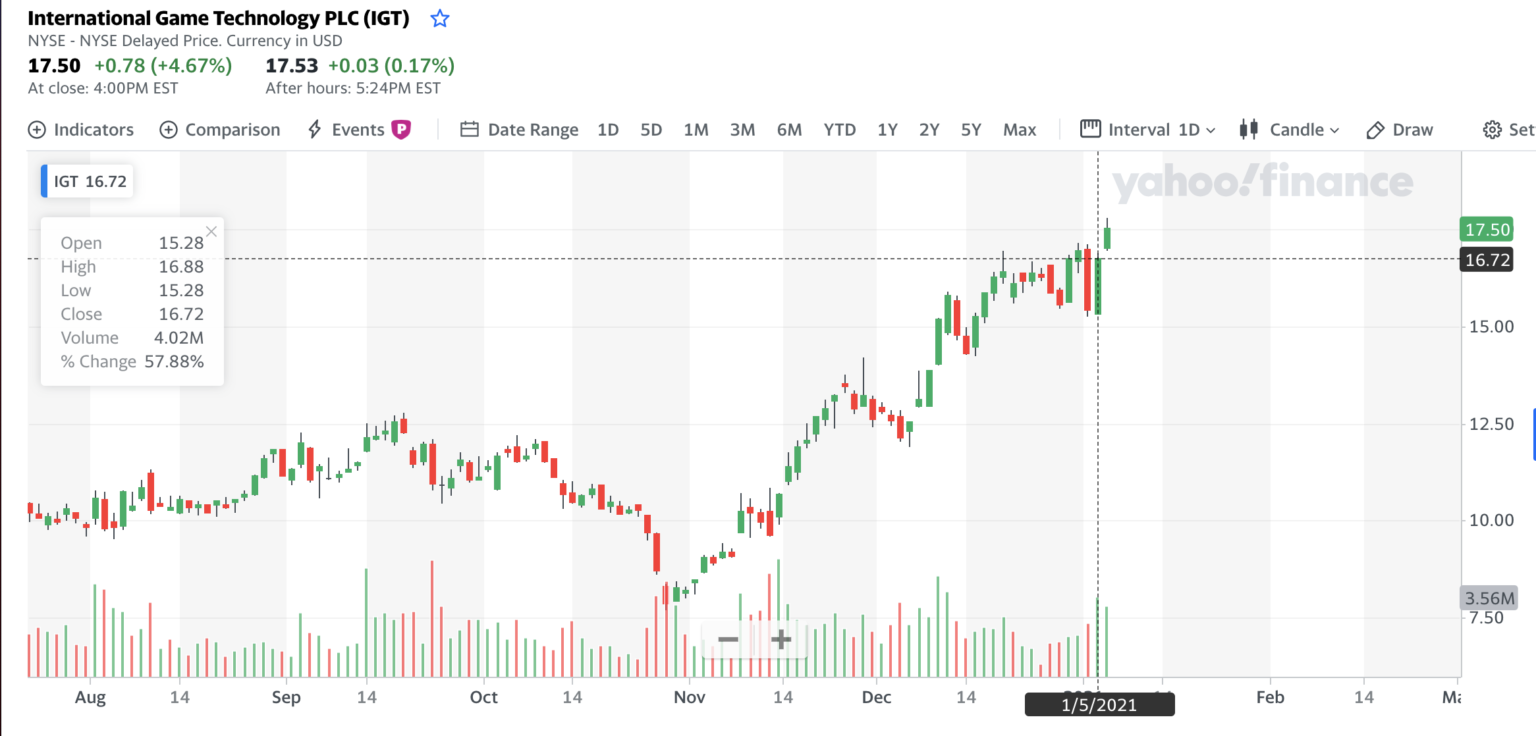The height and width of the screenshot is (736, 1536).
Task: Click the purple premium shield badge
Action: point(401,130)
